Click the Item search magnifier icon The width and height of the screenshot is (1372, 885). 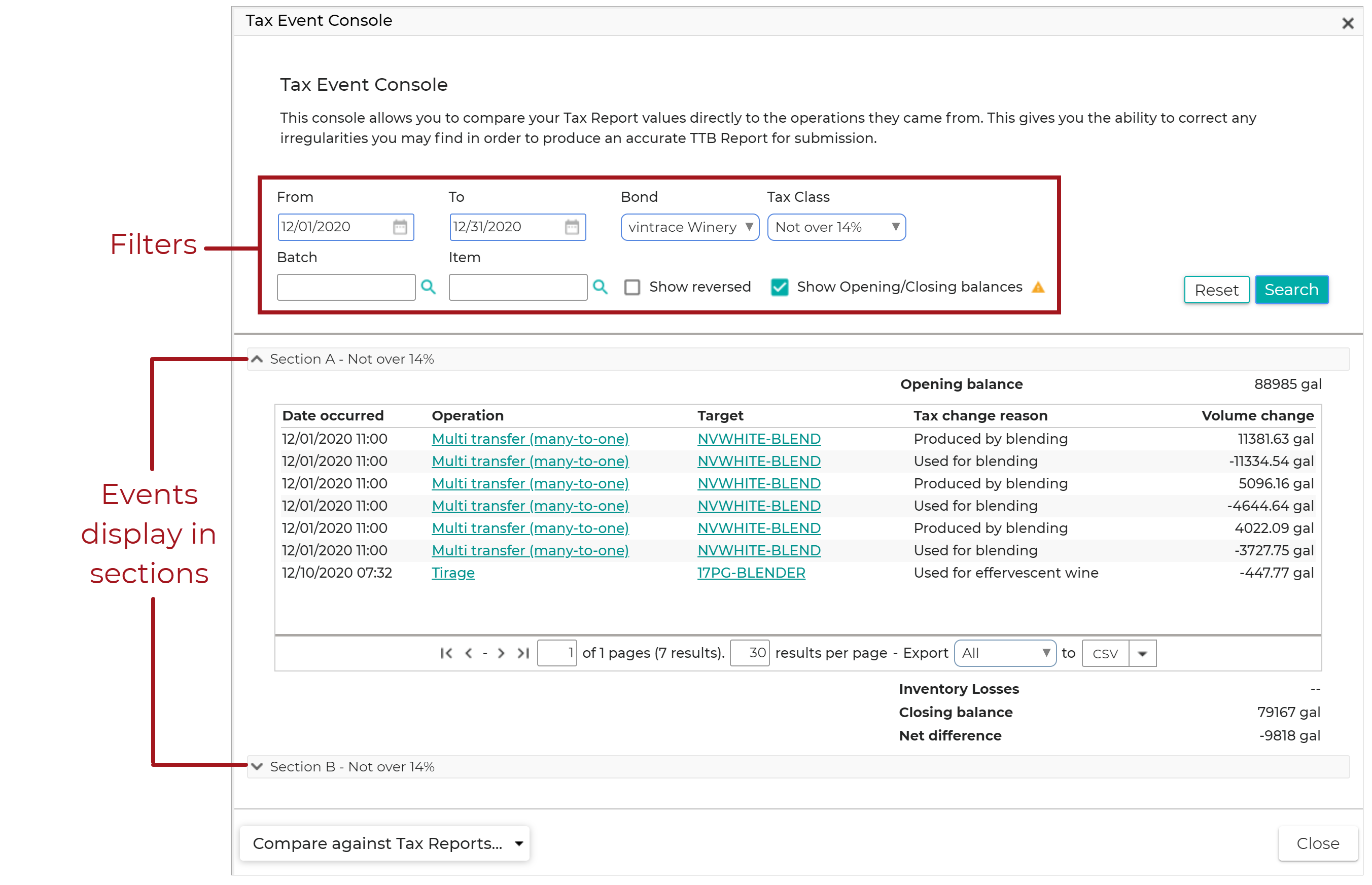(600, 287)
